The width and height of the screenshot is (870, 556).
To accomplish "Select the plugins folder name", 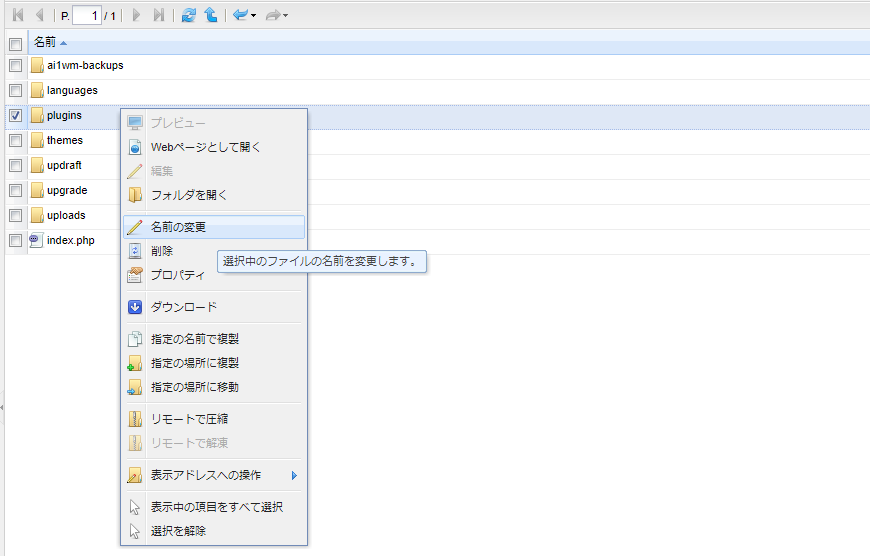I will tap(64, 115).
